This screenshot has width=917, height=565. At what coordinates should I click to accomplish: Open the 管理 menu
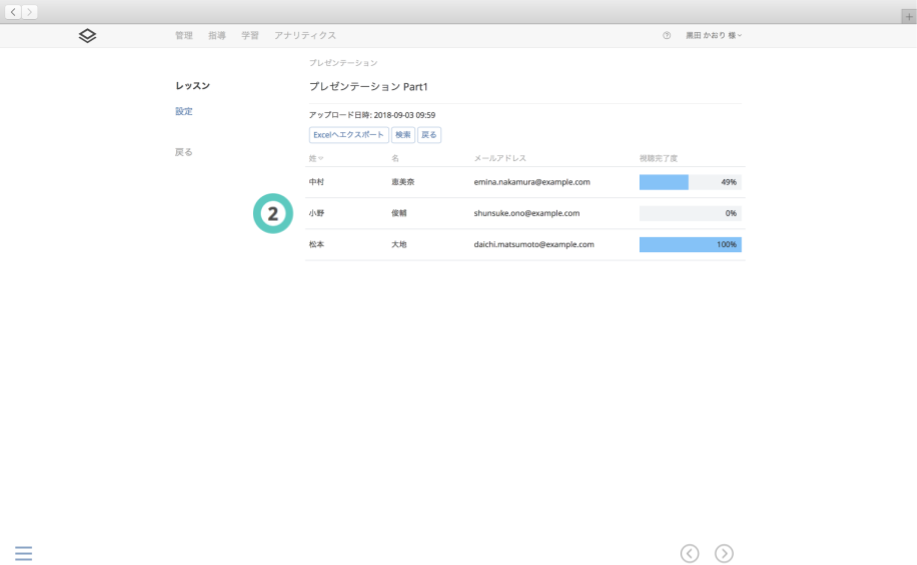(x=184, y=35)
